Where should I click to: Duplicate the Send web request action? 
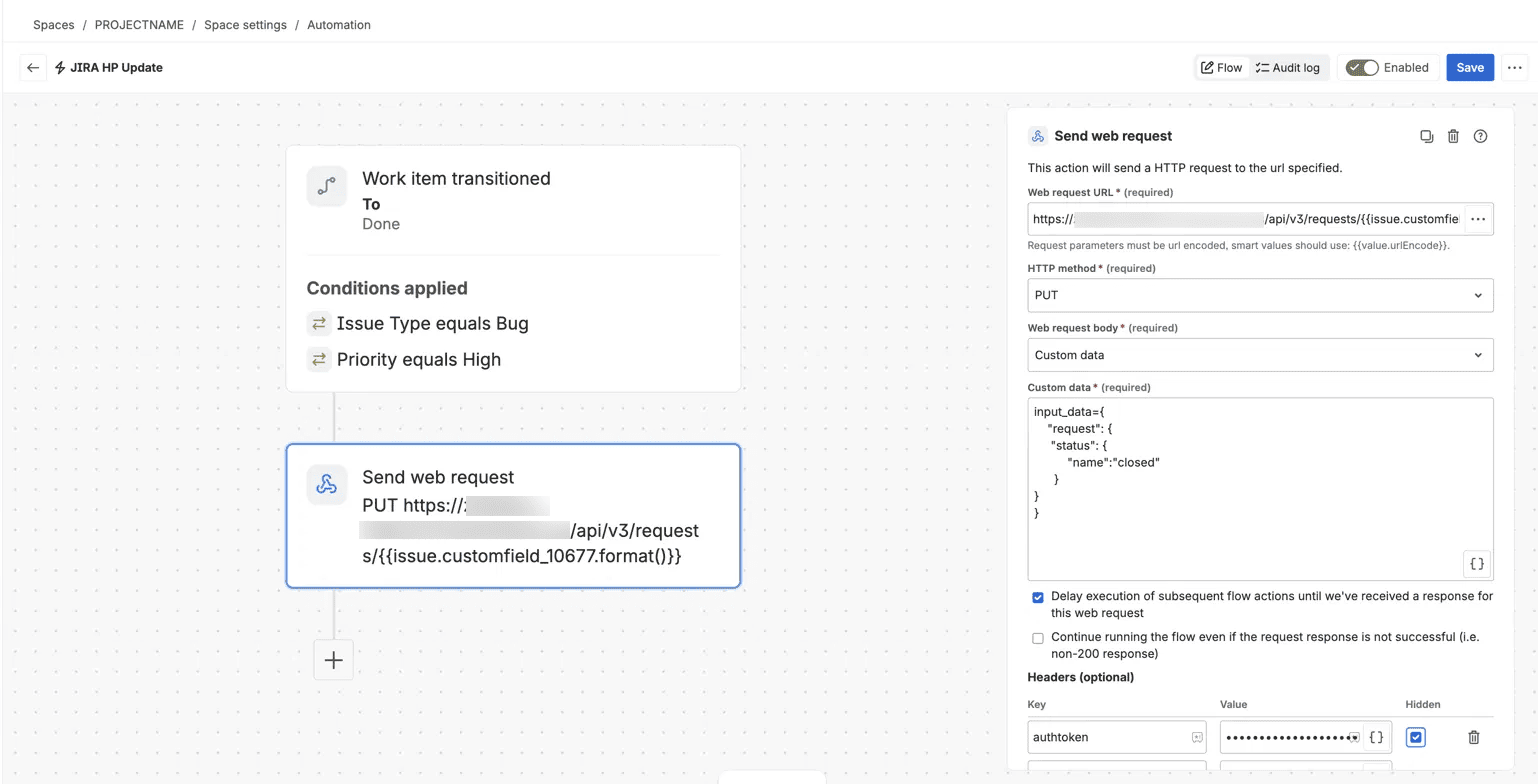pos(1427,136)
